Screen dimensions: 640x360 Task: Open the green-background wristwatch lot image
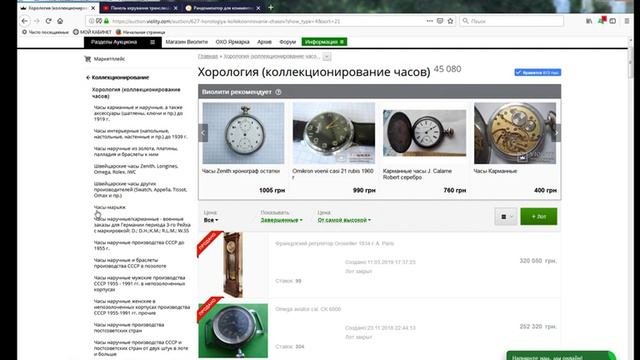(x=233, y=331)
